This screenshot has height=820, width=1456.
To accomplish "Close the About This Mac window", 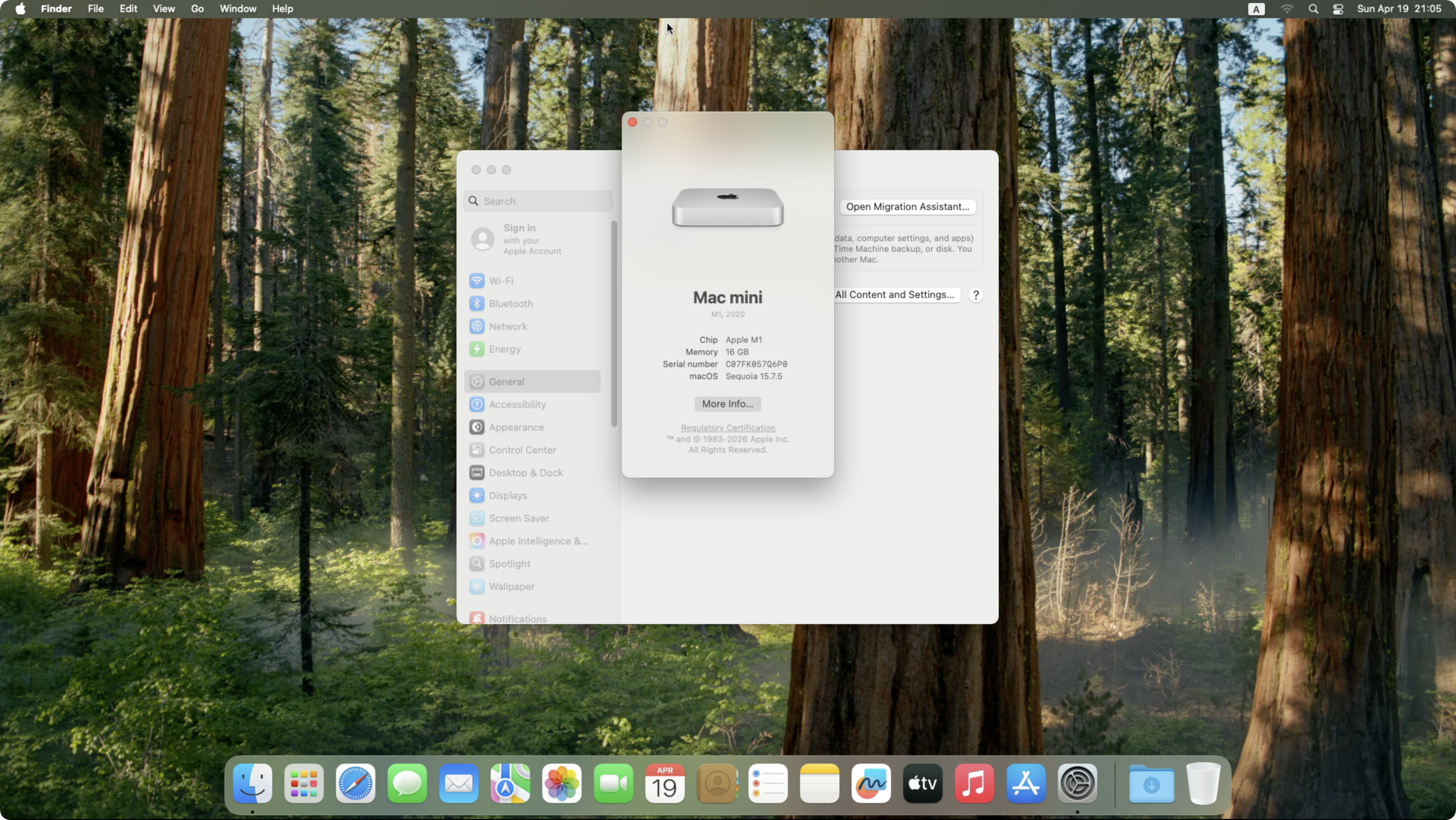I will point(632,122).
